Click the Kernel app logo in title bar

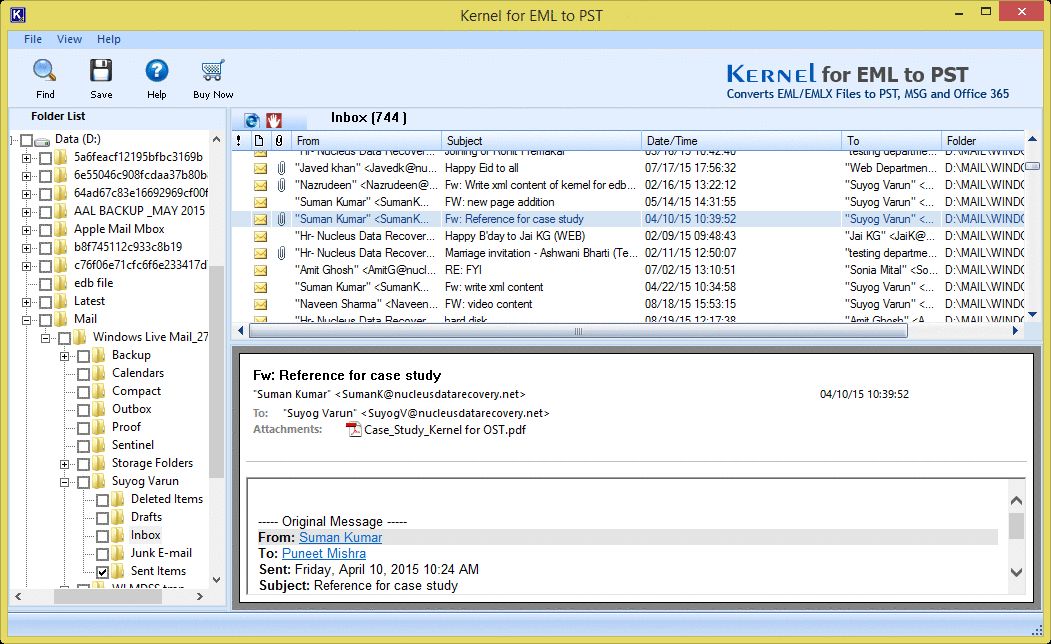pyautogui.click(x=18, y=14)
